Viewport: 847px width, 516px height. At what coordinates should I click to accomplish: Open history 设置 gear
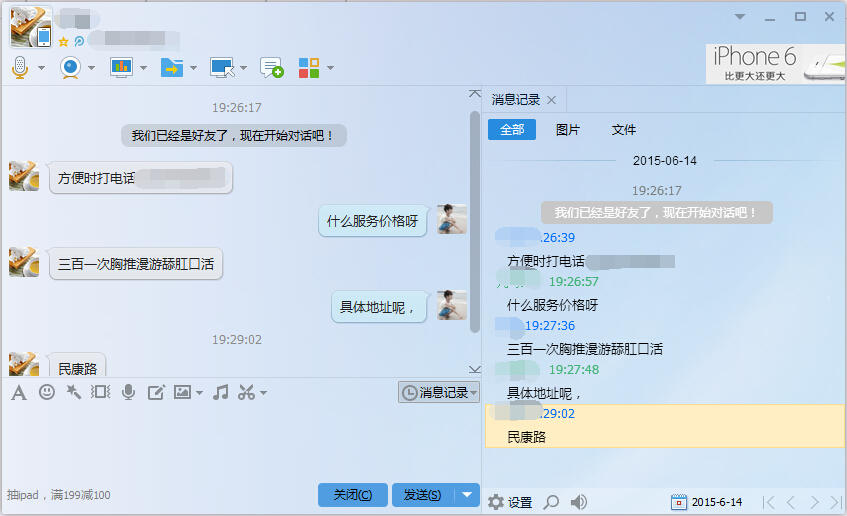click(x=510, y=502)
